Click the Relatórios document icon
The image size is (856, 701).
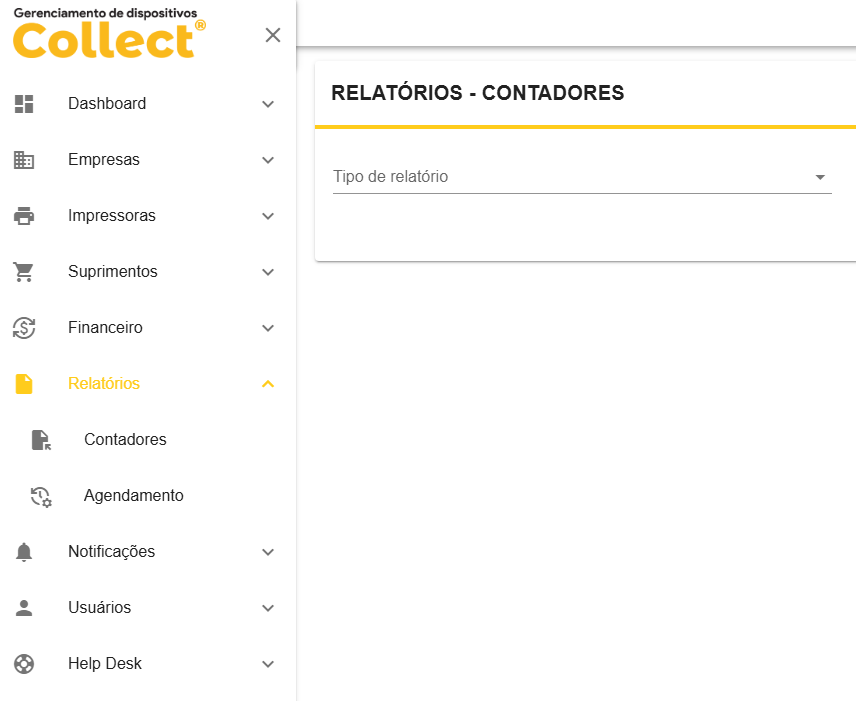[x=24, y=384]
